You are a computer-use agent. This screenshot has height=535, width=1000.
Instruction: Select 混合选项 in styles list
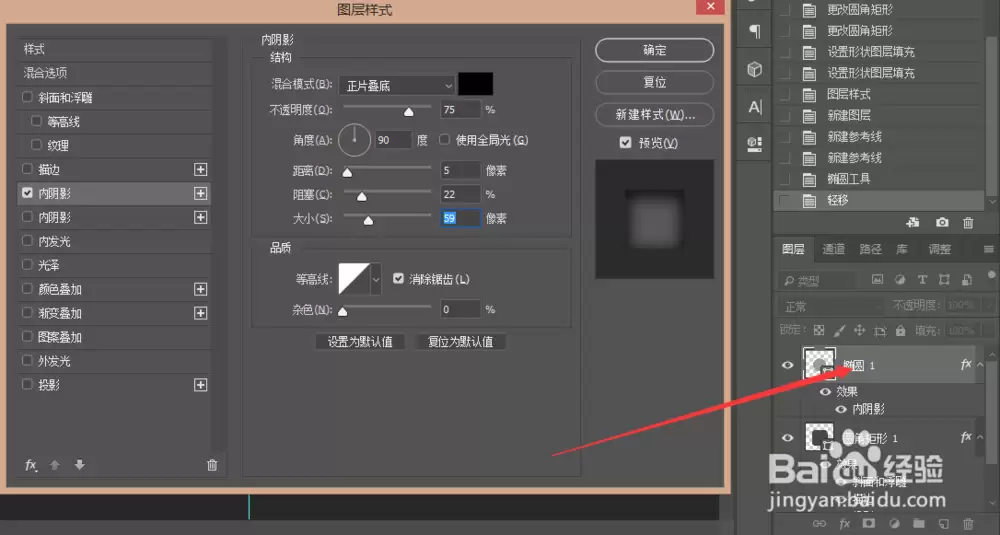click(x=115, y=73)
